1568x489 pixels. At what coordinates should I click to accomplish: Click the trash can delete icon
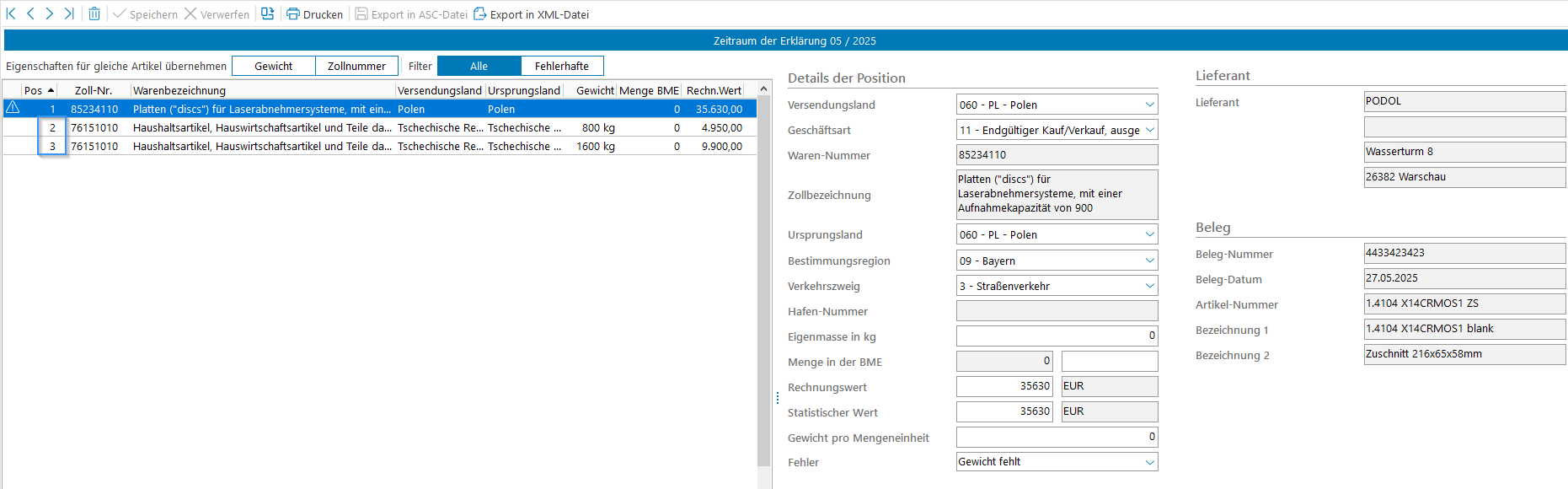(x=94, y=13)
